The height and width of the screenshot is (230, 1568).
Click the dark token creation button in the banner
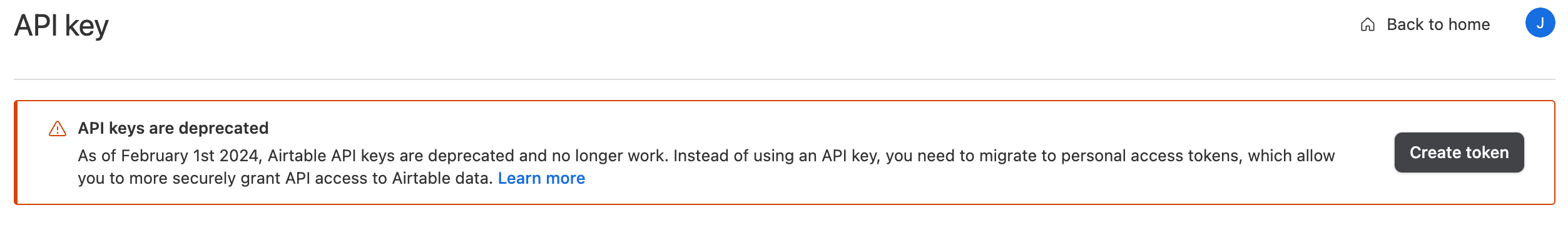[x=1459, y=152]
